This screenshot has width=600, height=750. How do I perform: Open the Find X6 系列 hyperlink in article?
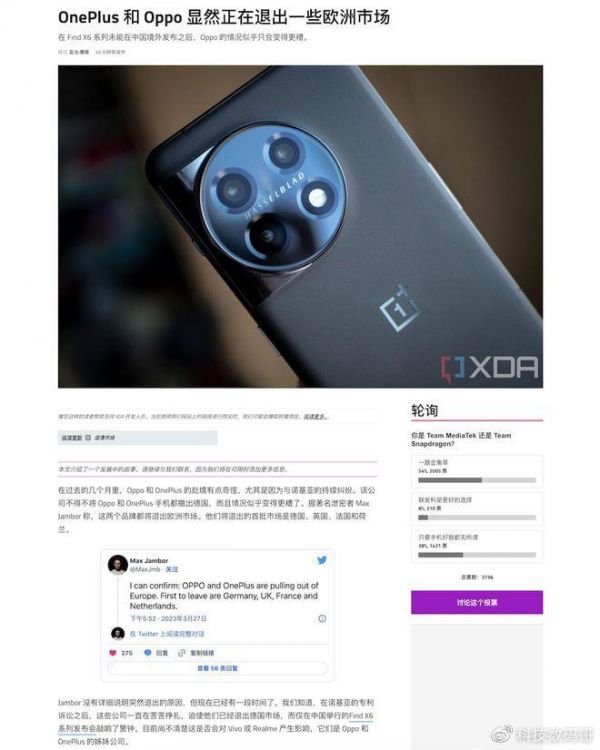click(361, 716)
